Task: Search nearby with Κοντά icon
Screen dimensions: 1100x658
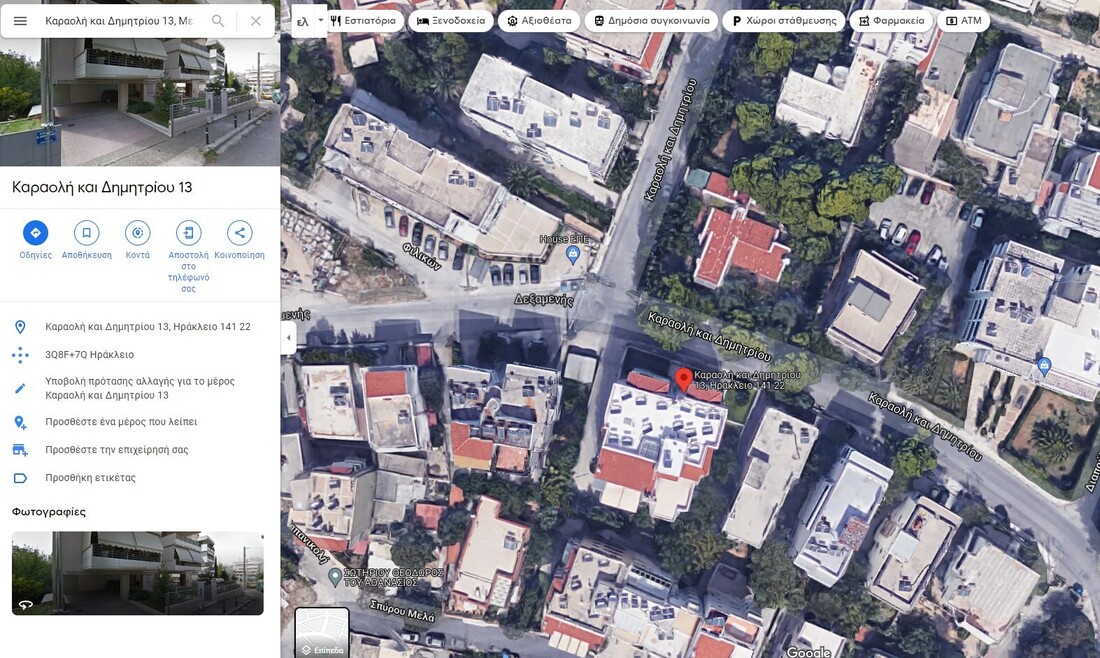Action: pyautogui.click(x=137, y=233)
